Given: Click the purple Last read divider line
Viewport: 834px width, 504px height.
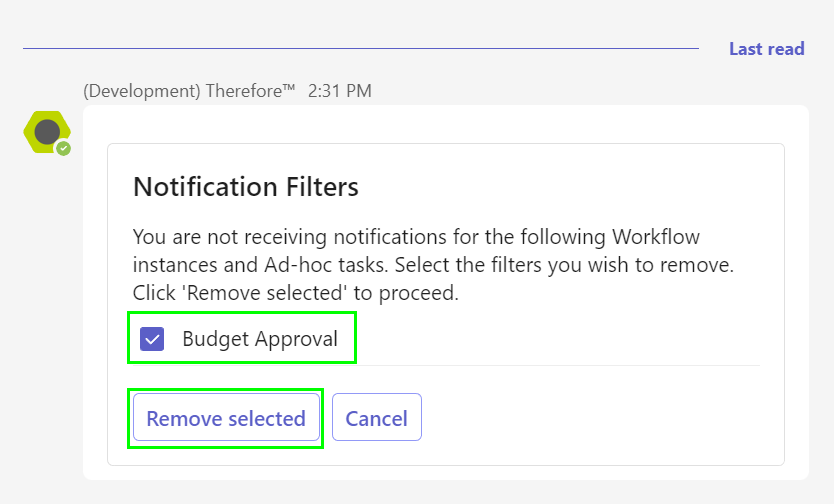Looking at the screenshot, I should click(361, 48).
